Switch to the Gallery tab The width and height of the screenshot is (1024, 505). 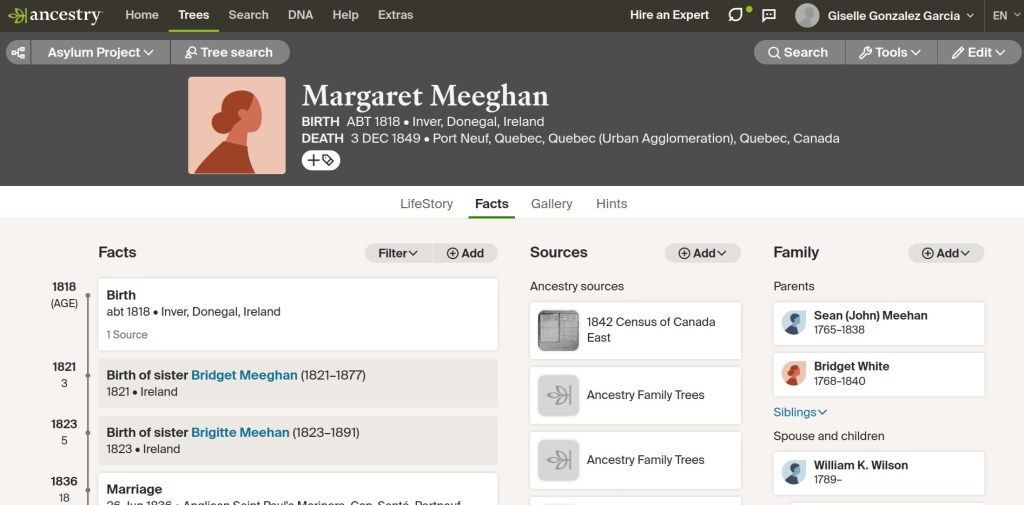pos(551,204)
